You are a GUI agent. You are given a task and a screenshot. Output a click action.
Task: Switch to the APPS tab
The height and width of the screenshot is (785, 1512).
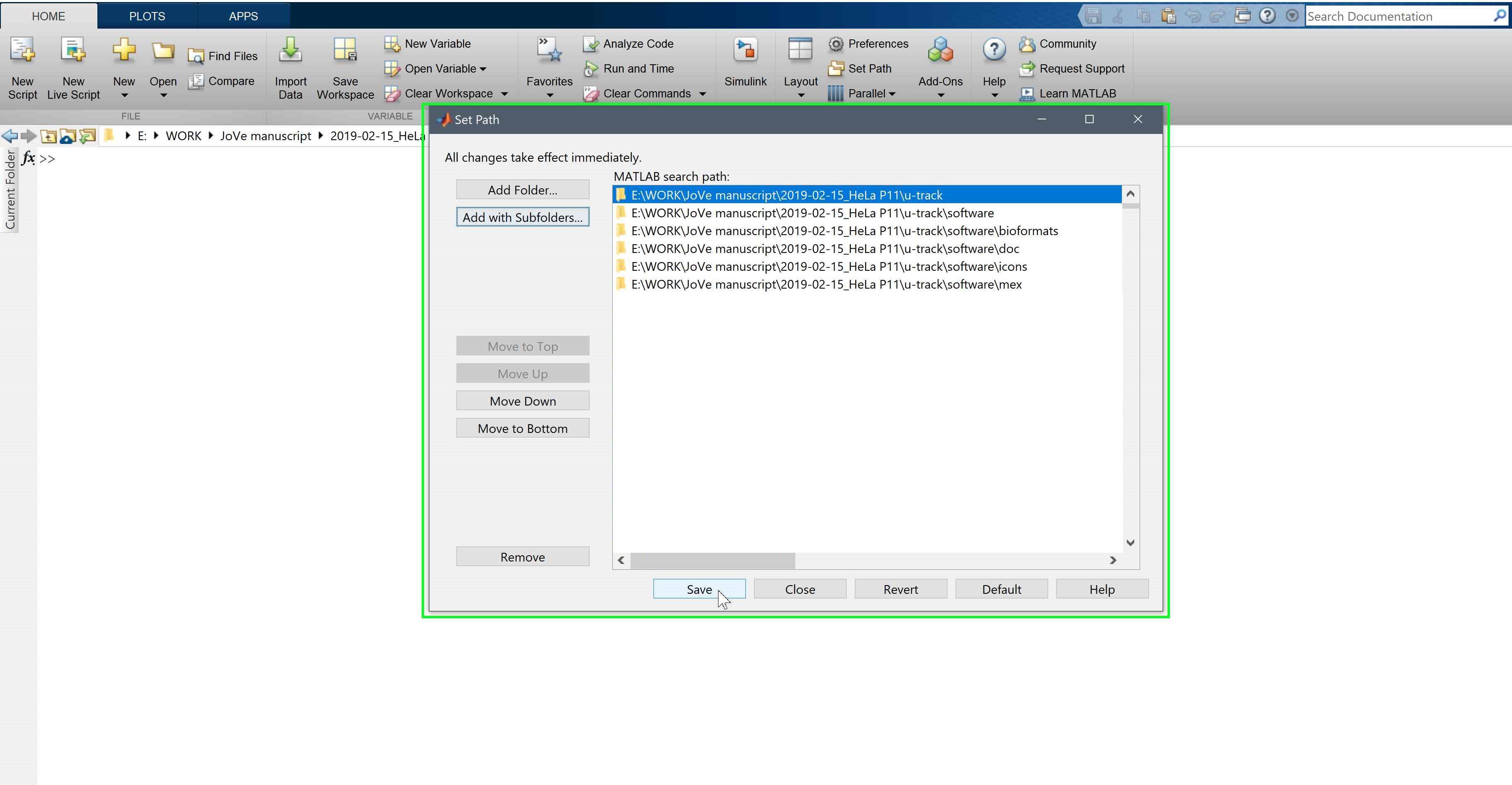(x=243, y=16)
